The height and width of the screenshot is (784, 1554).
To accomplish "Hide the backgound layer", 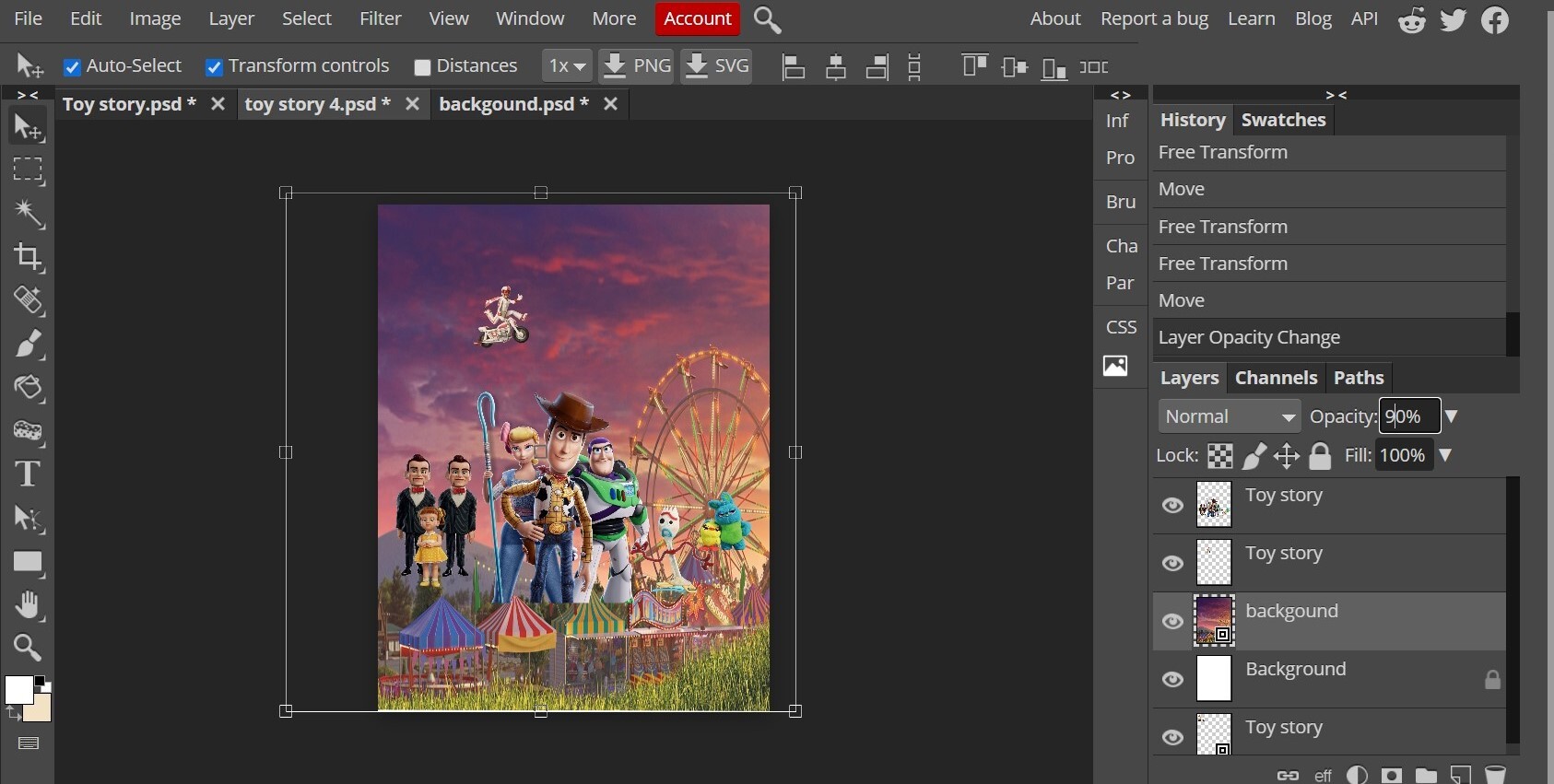I will 1172,622.
